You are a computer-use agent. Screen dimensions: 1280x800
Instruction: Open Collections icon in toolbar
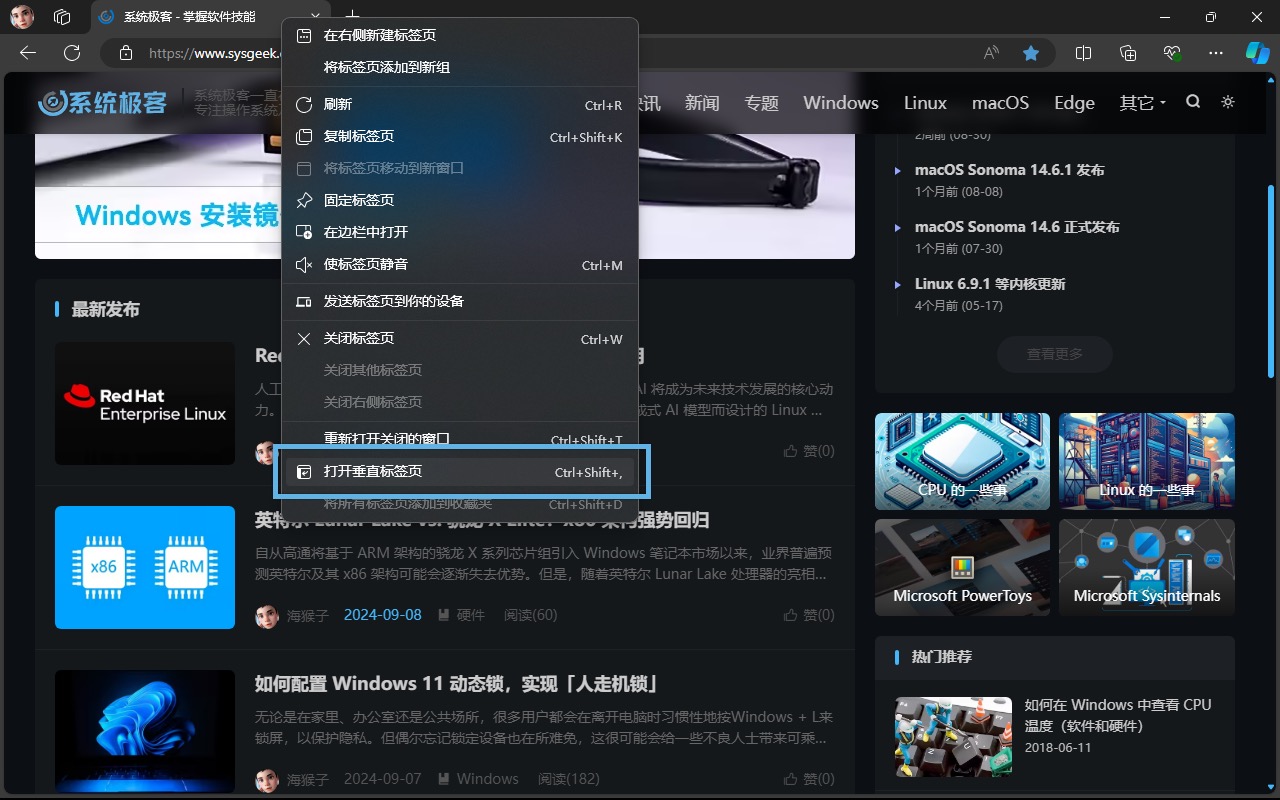pos(1128,53)
